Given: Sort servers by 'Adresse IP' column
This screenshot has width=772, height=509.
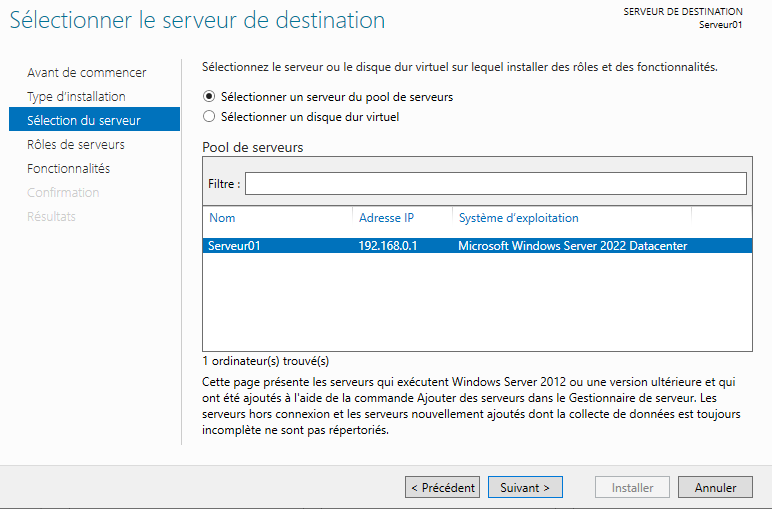Looking at the screenshot, I should 386,218.
